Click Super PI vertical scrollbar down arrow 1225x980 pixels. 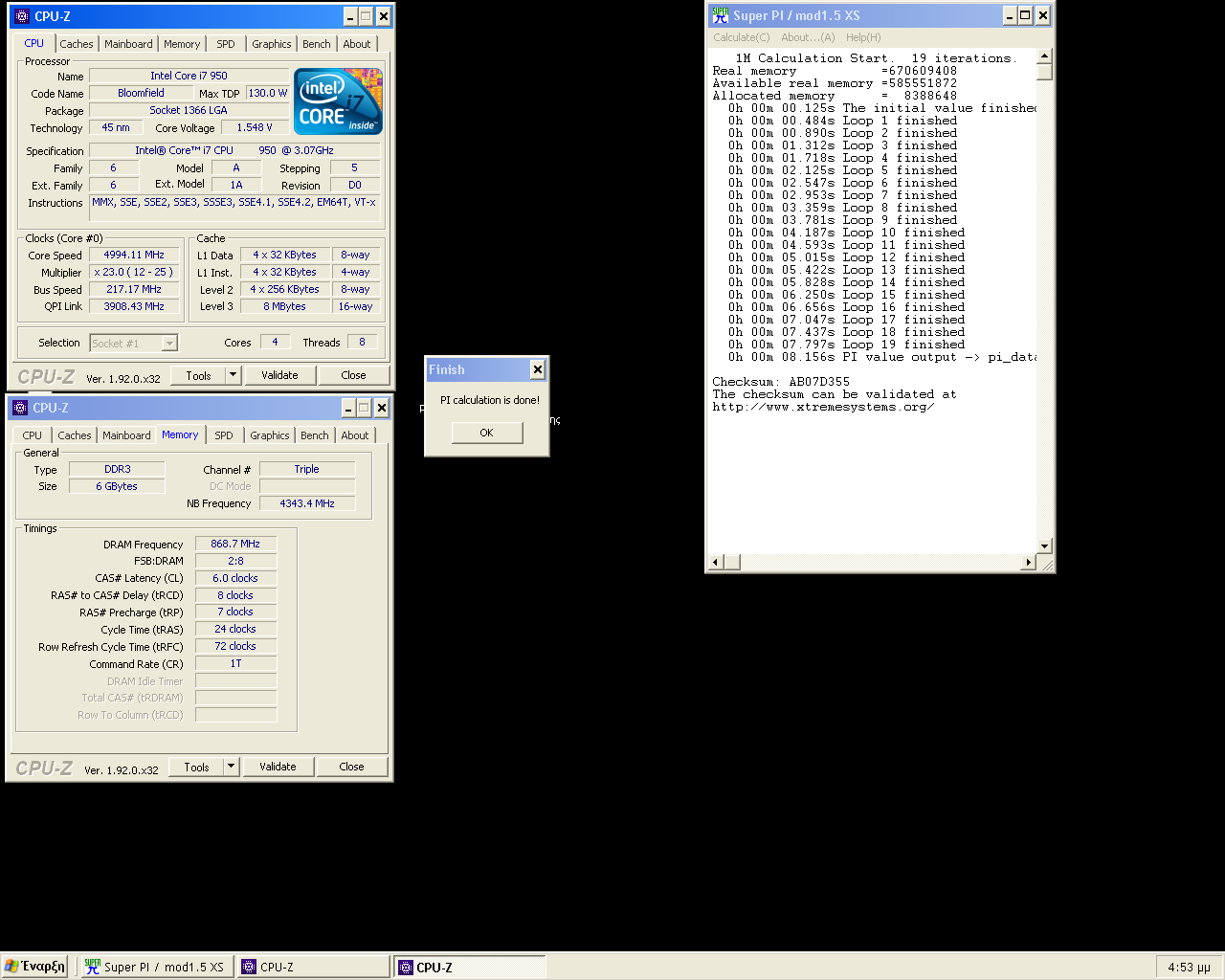(x=1044, y=546)
